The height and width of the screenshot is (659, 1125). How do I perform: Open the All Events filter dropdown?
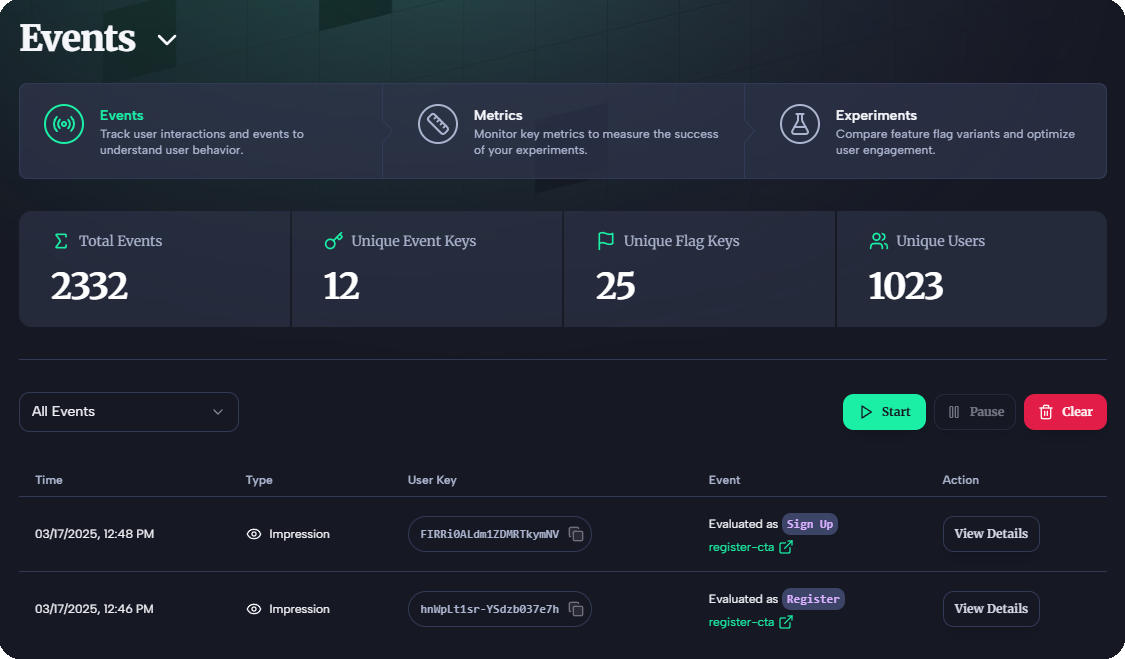(128, 411)
